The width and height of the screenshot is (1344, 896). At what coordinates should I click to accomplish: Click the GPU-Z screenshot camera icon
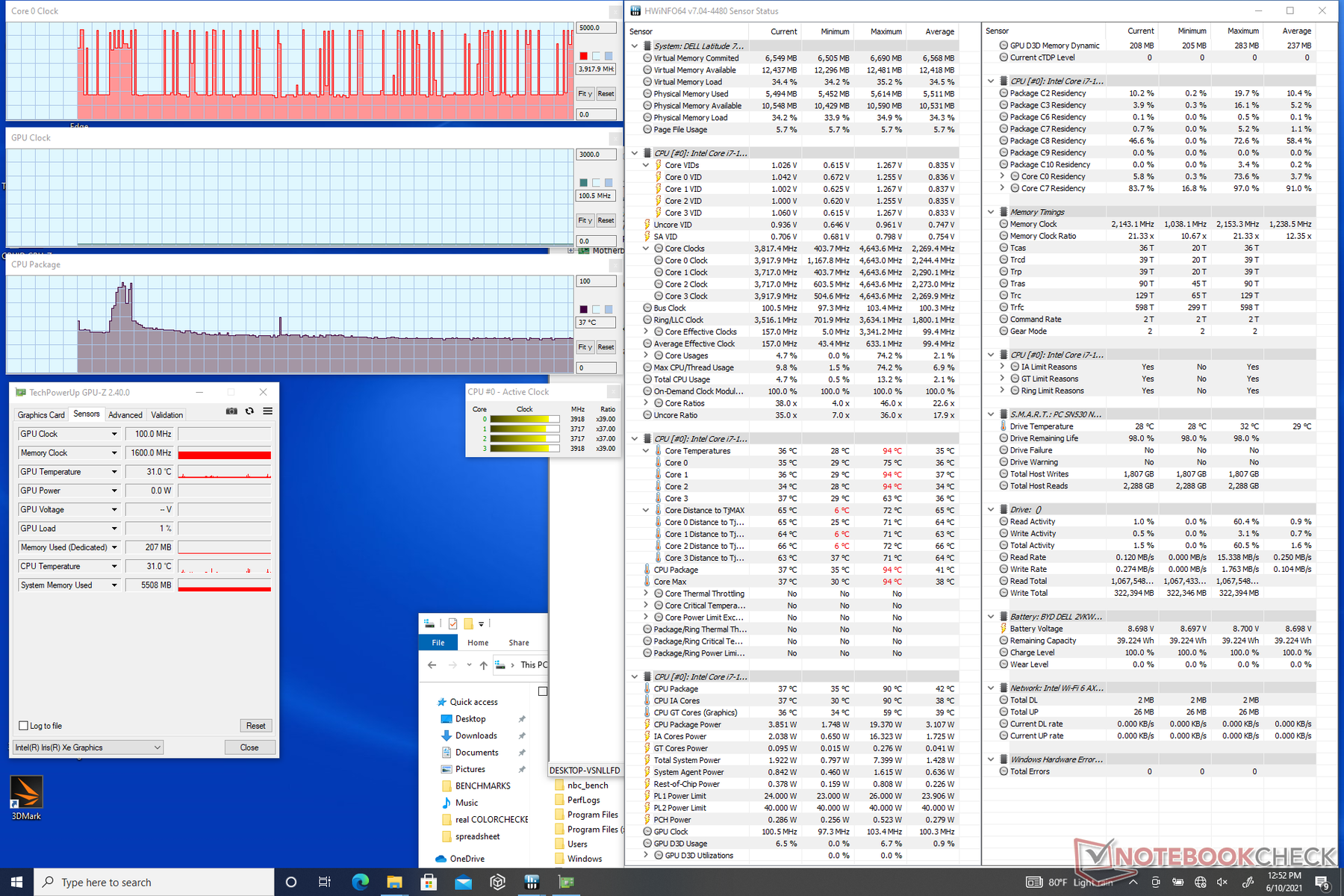(x=231, y=411)
